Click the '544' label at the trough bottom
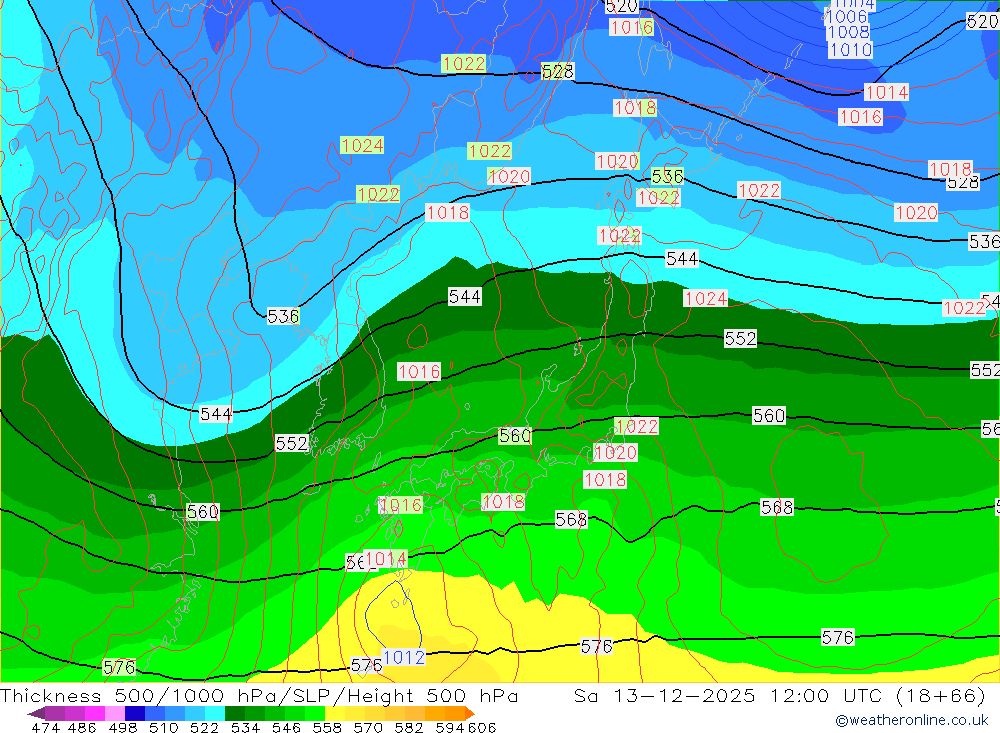 click(216, 414)
